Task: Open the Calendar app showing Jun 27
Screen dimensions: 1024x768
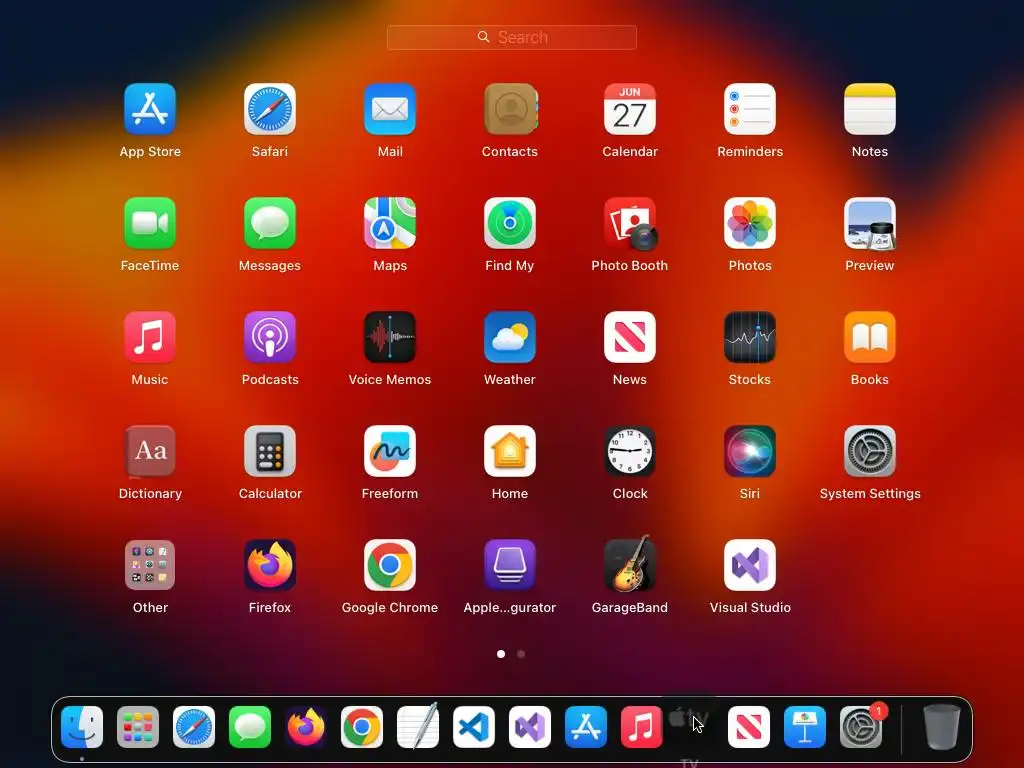Action: 630,109
